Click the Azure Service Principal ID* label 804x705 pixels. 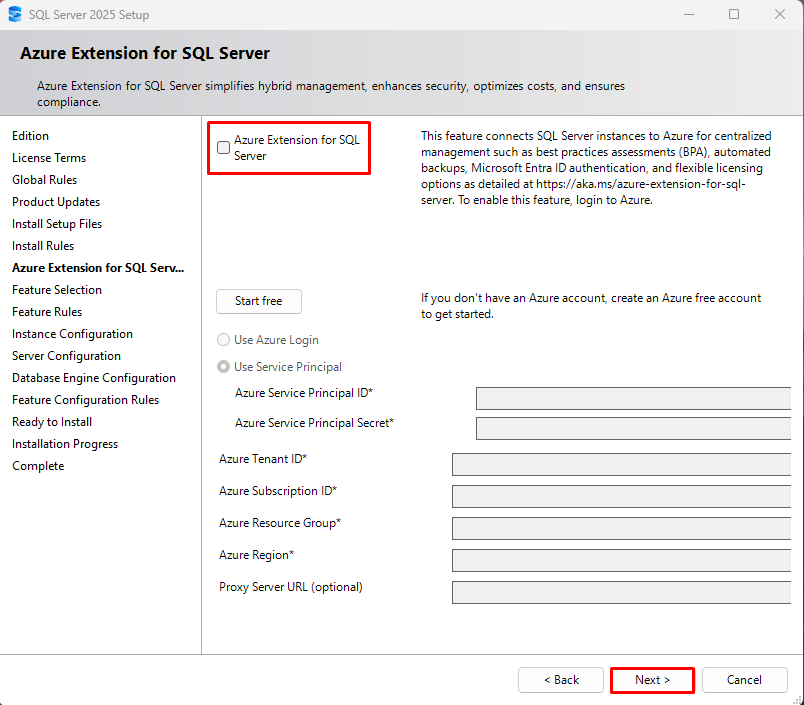tap(304, 393)
